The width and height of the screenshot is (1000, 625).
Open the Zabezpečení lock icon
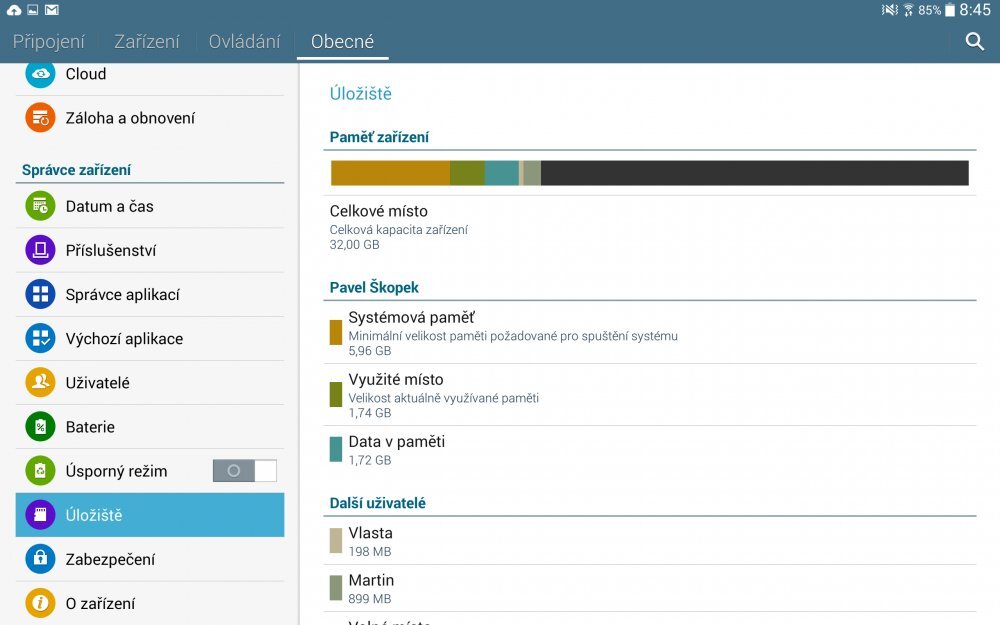pyautogui.click(x=40, y=559)
